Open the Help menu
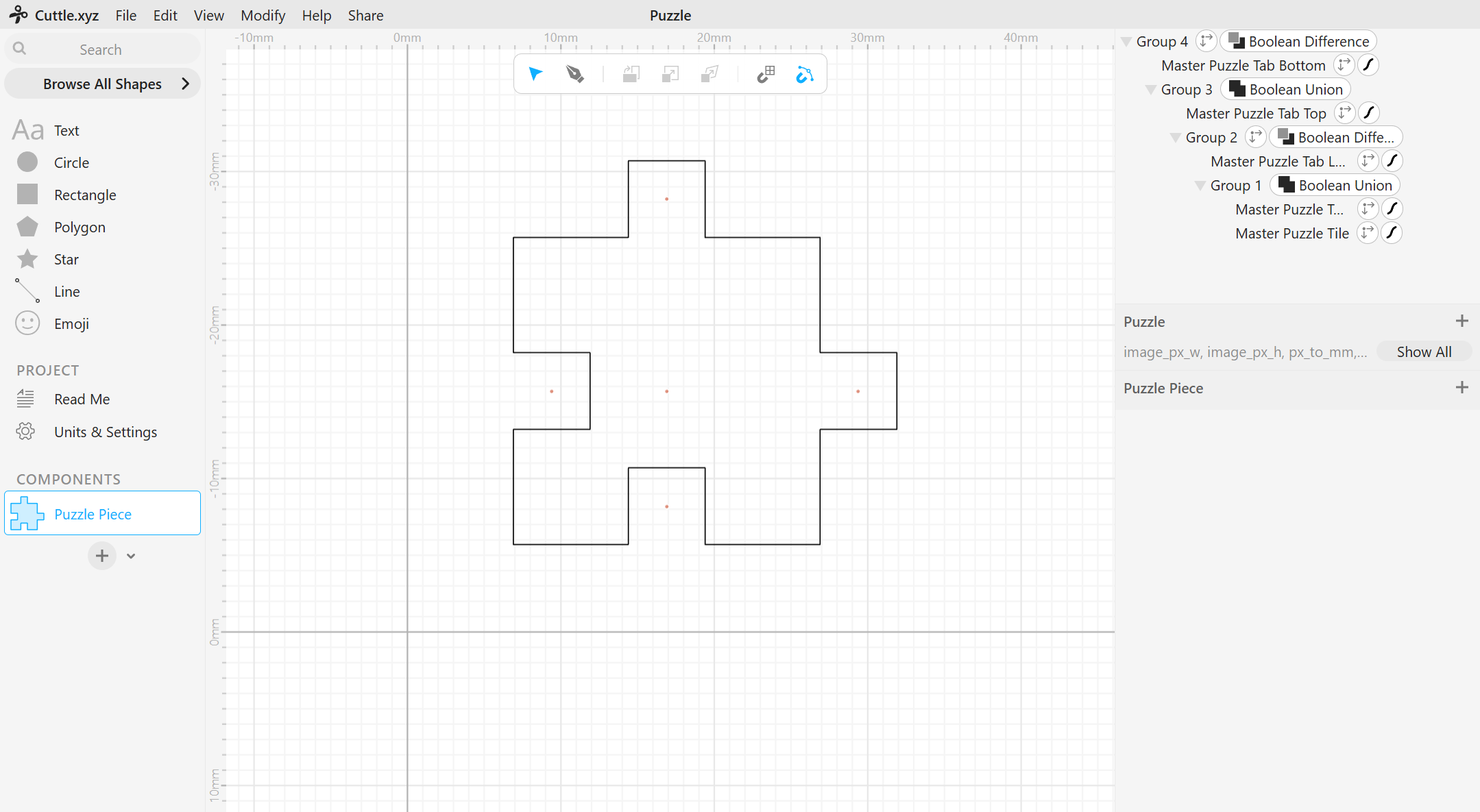 (317, 15)
